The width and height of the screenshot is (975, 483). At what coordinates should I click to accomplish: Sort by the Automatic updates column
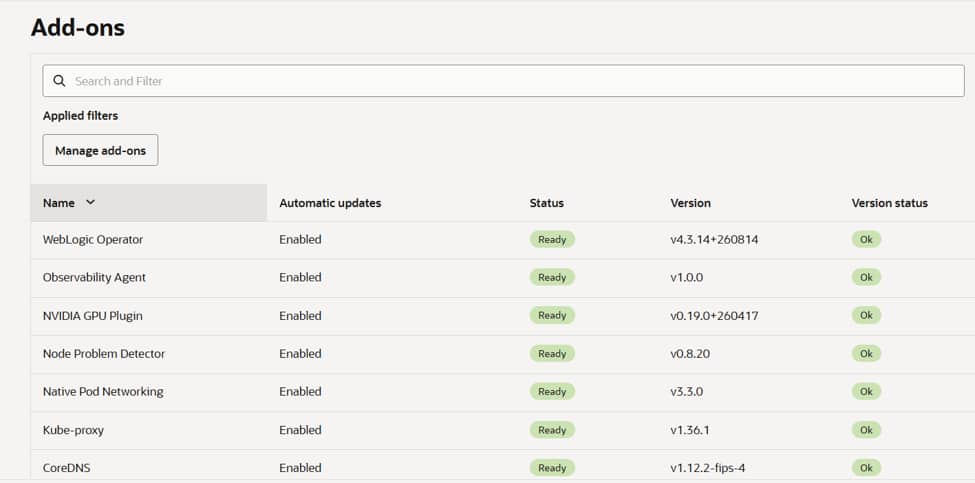tap(330, 203)
